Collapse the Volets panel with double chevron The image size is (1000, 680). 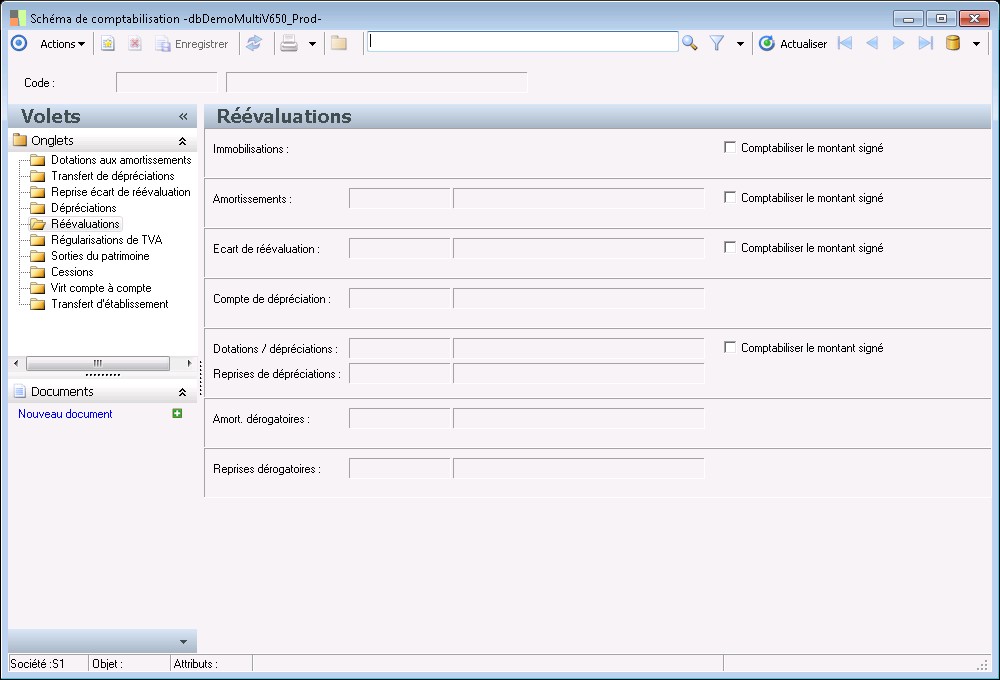click(183, 116)
